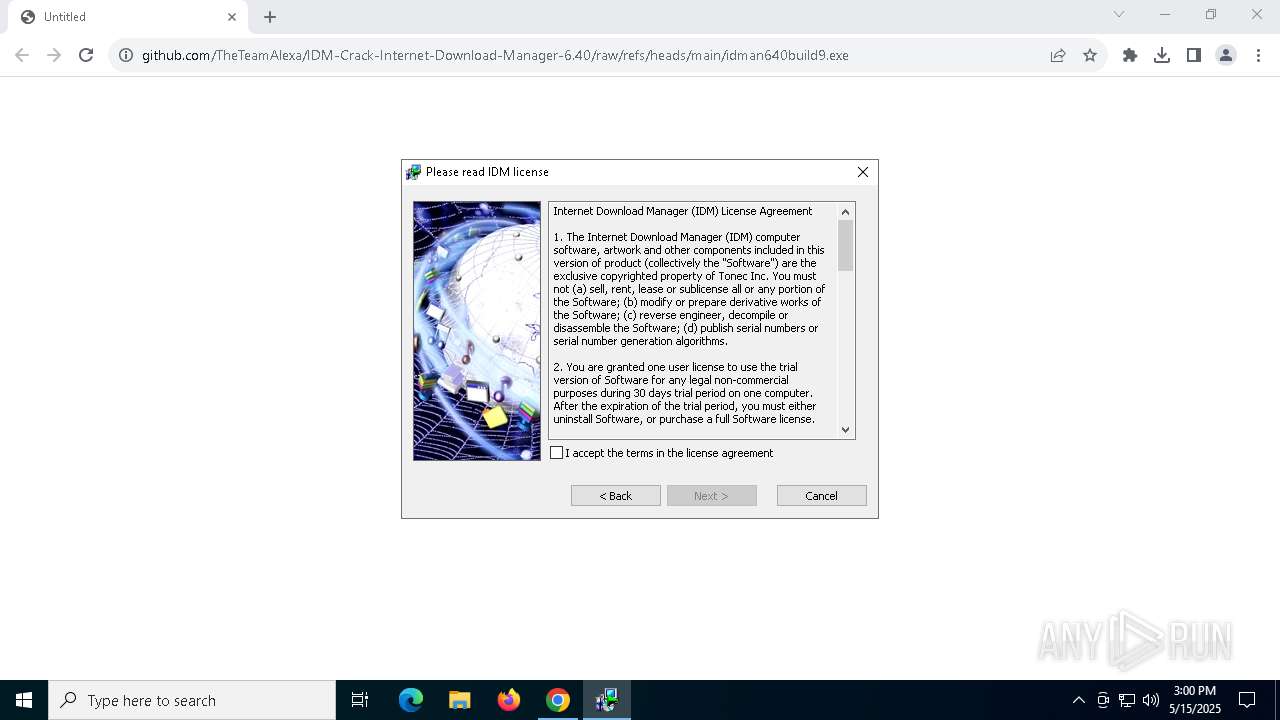The image size is (1280, 720).
Task: Go forward in Chrome browser
Action: point(54,55)
